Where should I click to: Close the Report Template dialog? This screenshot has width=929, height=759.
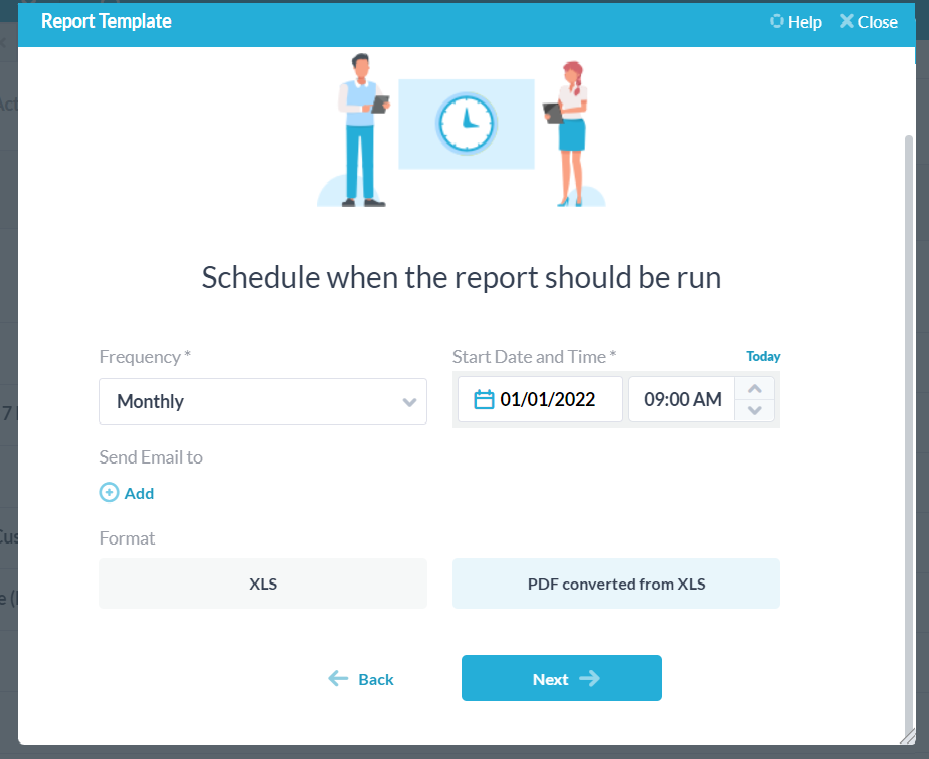[x=869, y=22]
